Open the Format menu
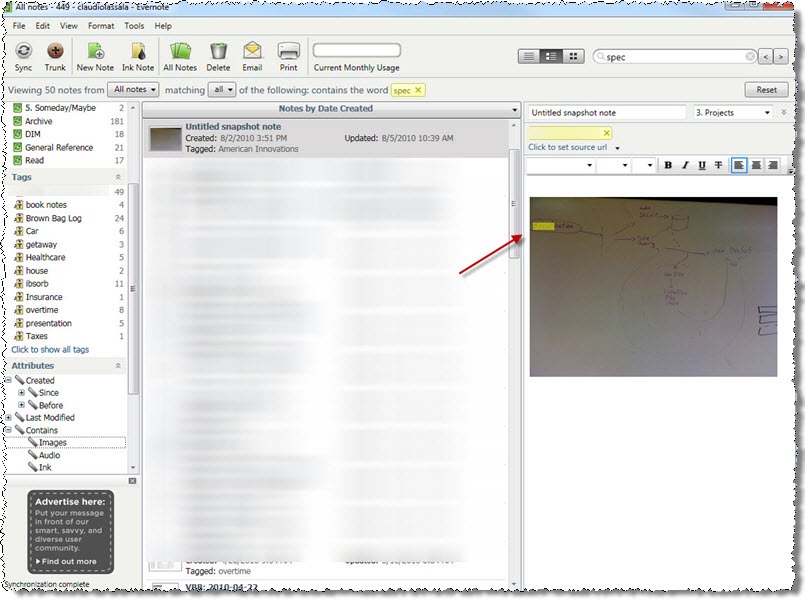 pyautogui.click(x=101, y=26)
